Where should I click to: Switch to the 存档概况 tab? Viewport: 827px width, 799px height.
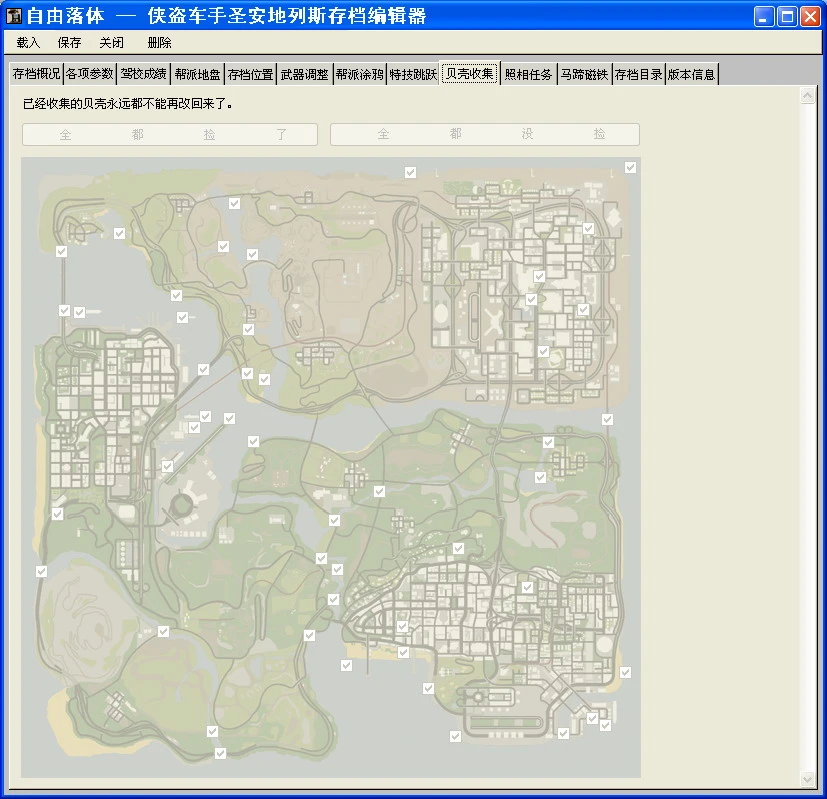tap(36, 74)
